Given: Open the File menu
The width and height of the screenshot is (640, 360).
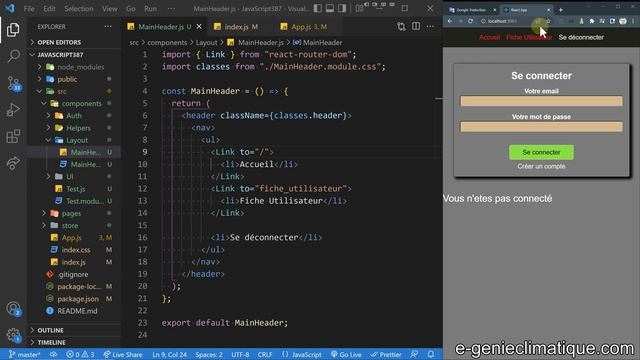Looking at the screenshot, I should (29, 9).
